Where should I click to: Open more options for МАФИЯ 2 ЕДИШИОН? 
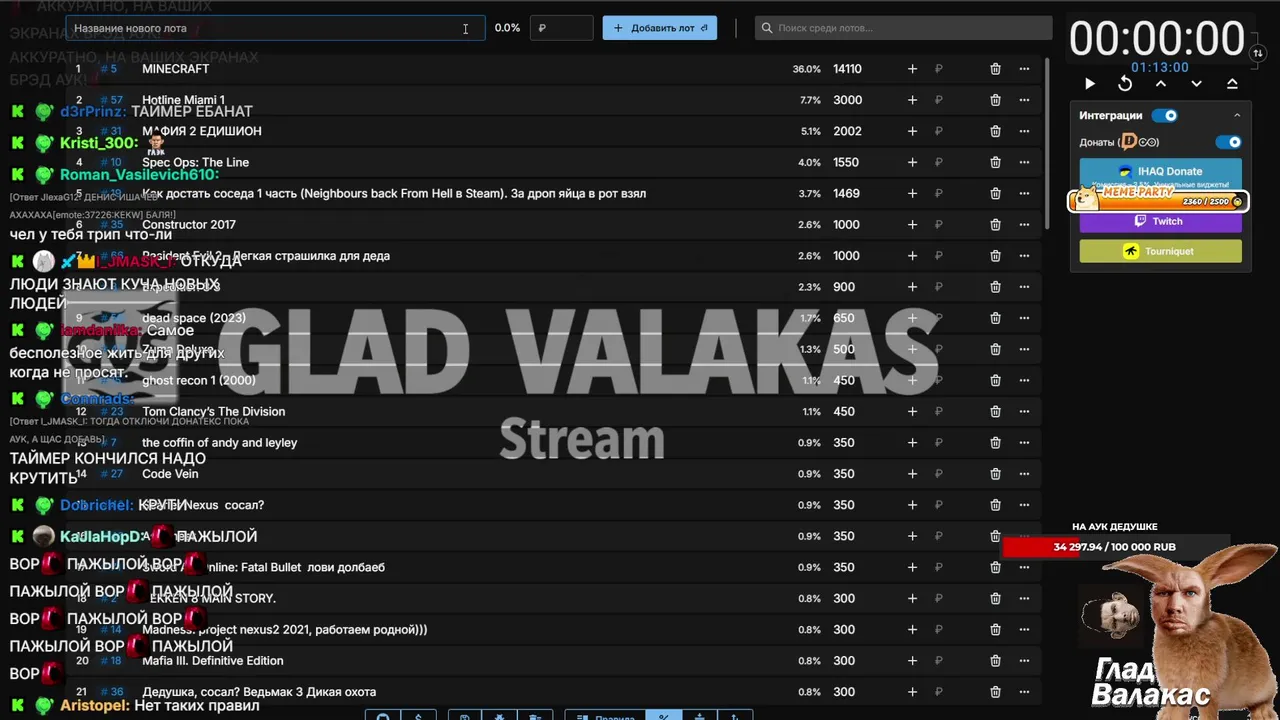[x=1024, y=131]
